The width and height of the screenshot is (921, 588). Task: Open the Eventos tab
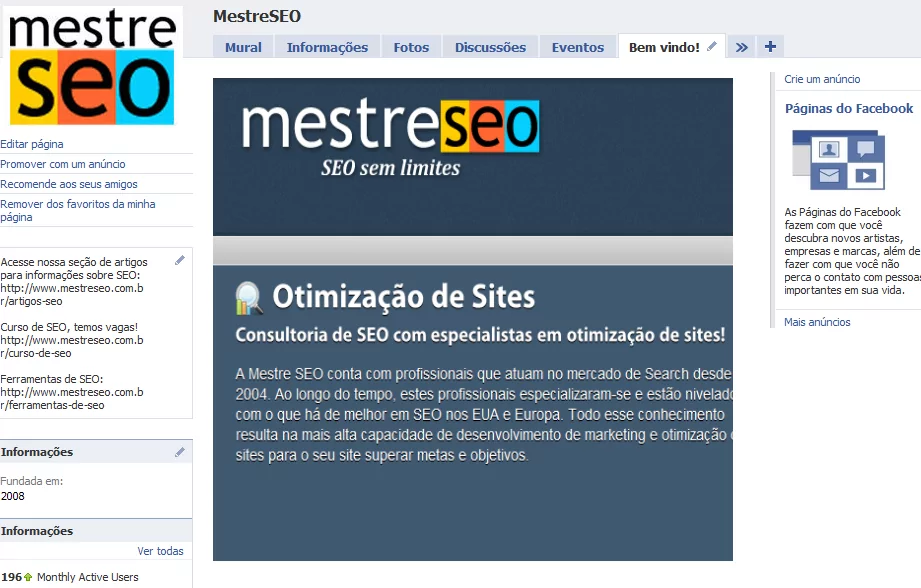(x=577, y=47)
